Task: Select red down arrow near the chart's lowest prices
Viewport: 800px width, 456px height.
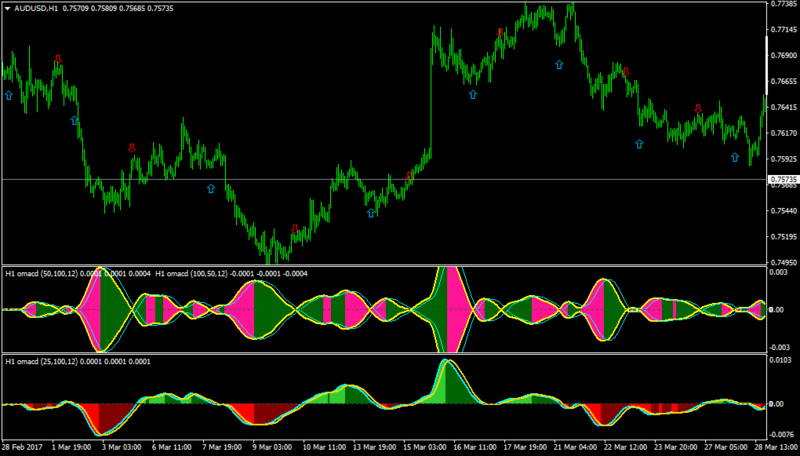Action: pyautogui.click(x=294, y=229)
